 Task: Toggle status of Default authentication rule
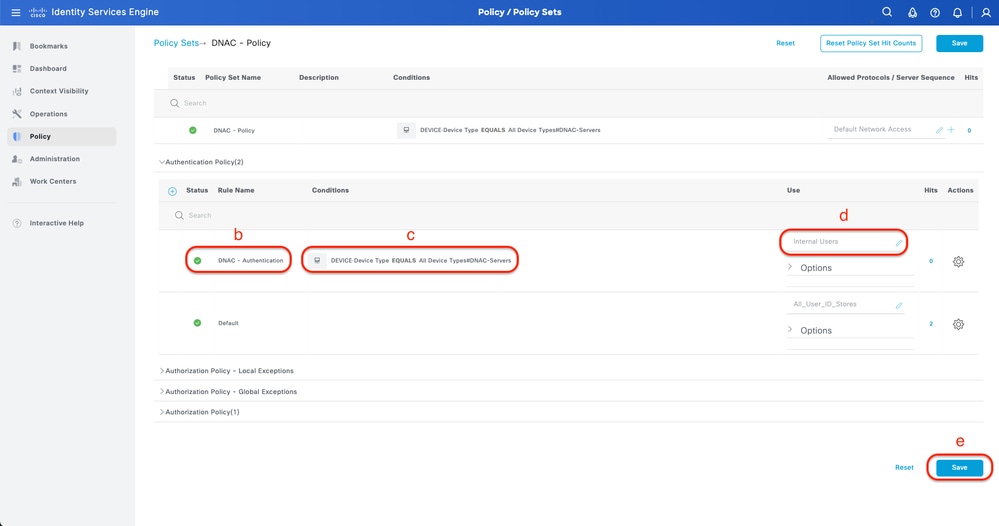tap(198, 323)
